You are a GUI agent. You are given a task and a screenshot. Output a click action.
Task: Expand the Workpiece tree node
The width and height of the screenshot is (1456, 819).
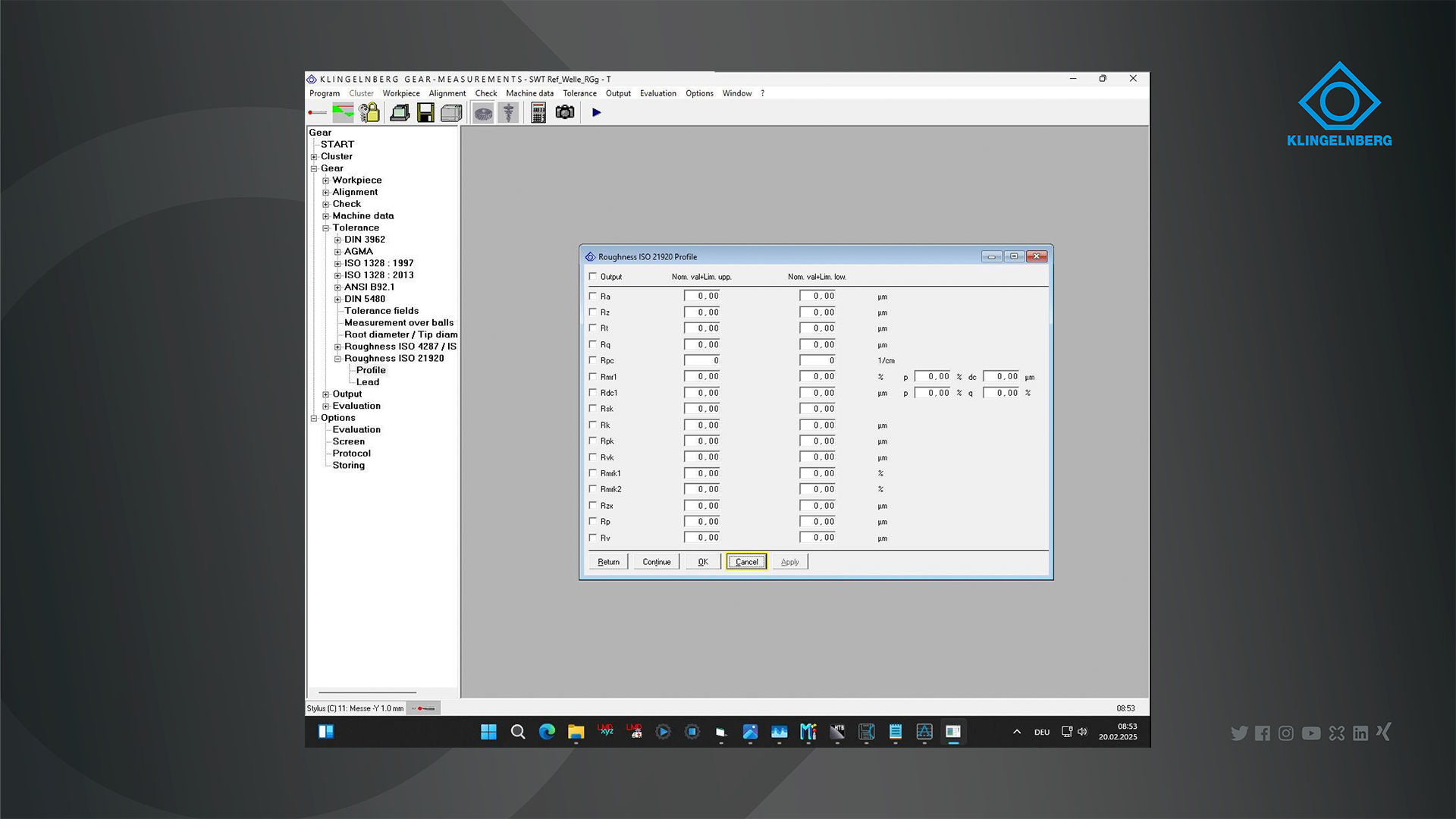(x=326, y=180)
